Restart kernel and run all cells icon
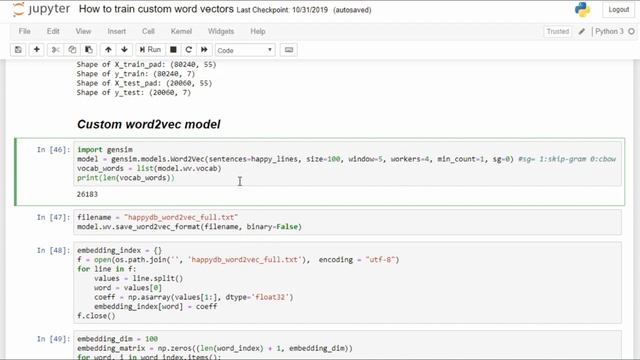Viewport: 640px width, 360px height. [204, 50]
